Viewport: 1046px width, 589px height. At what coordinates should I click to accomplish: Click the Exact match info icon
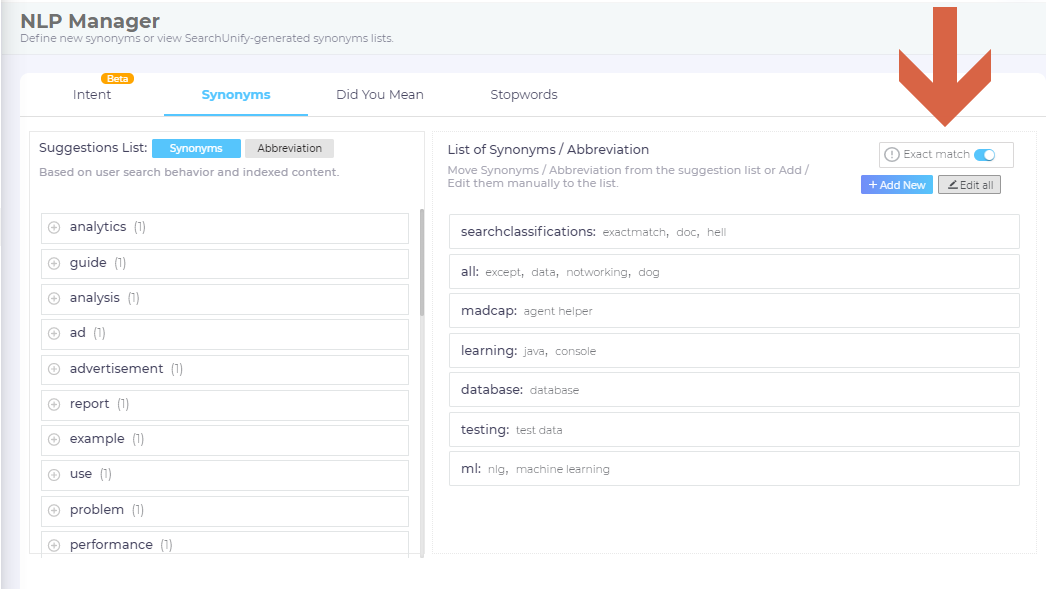tap(892, 155)
